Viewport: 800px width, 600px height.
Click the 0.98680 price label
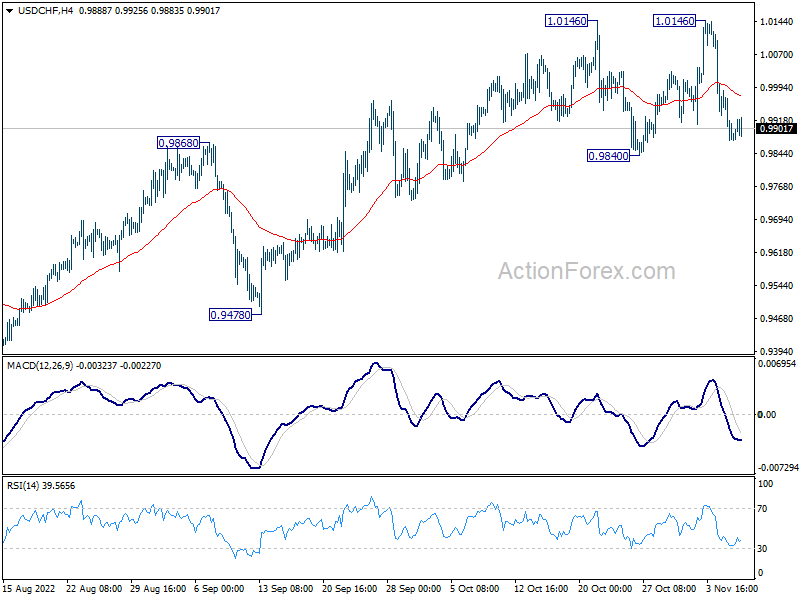[x=178, y=143]
